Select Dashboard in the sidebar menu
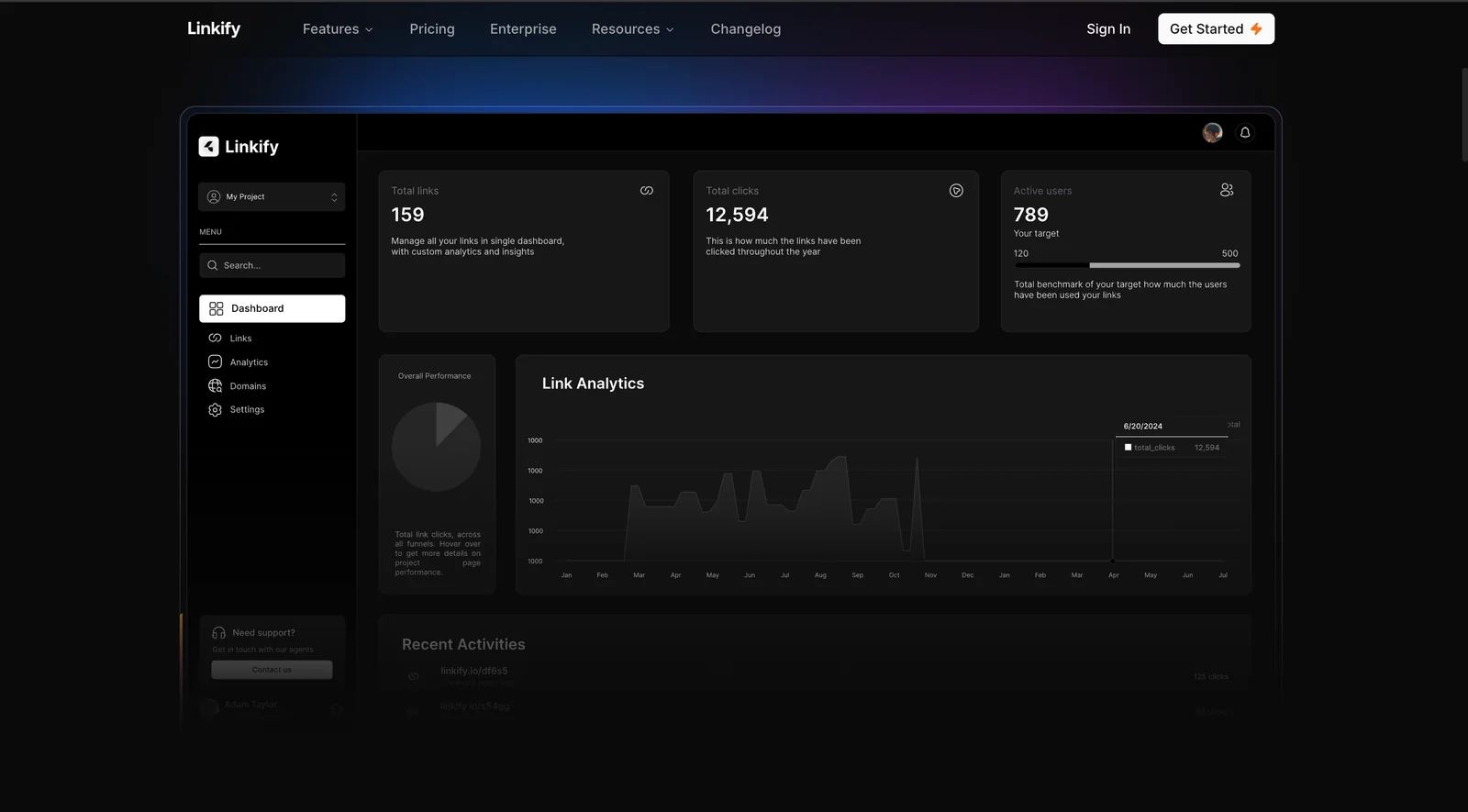 (x=272, y=308)
